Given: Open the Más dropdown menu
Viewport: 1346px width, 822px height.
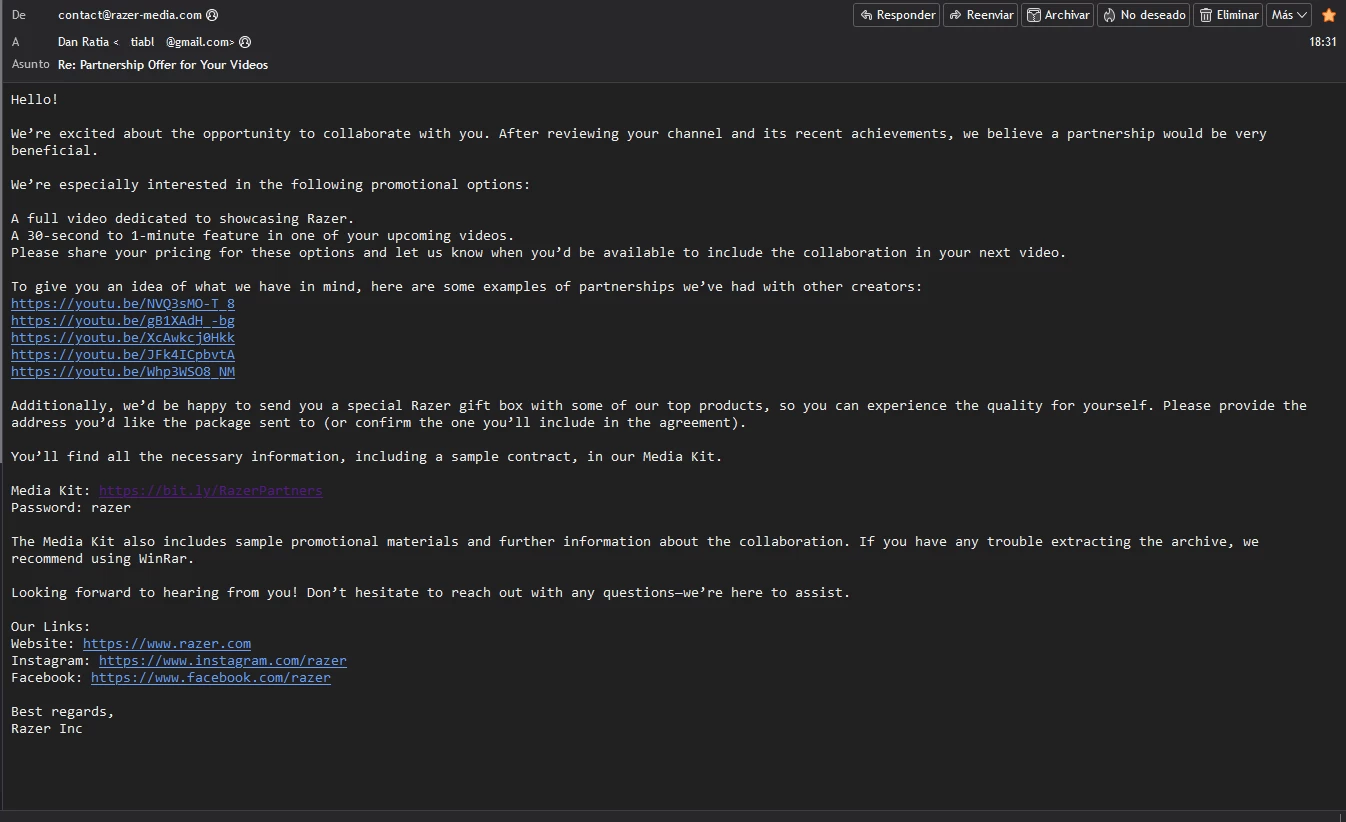Looking at the screenshot, I should (x=1289, y=15).
